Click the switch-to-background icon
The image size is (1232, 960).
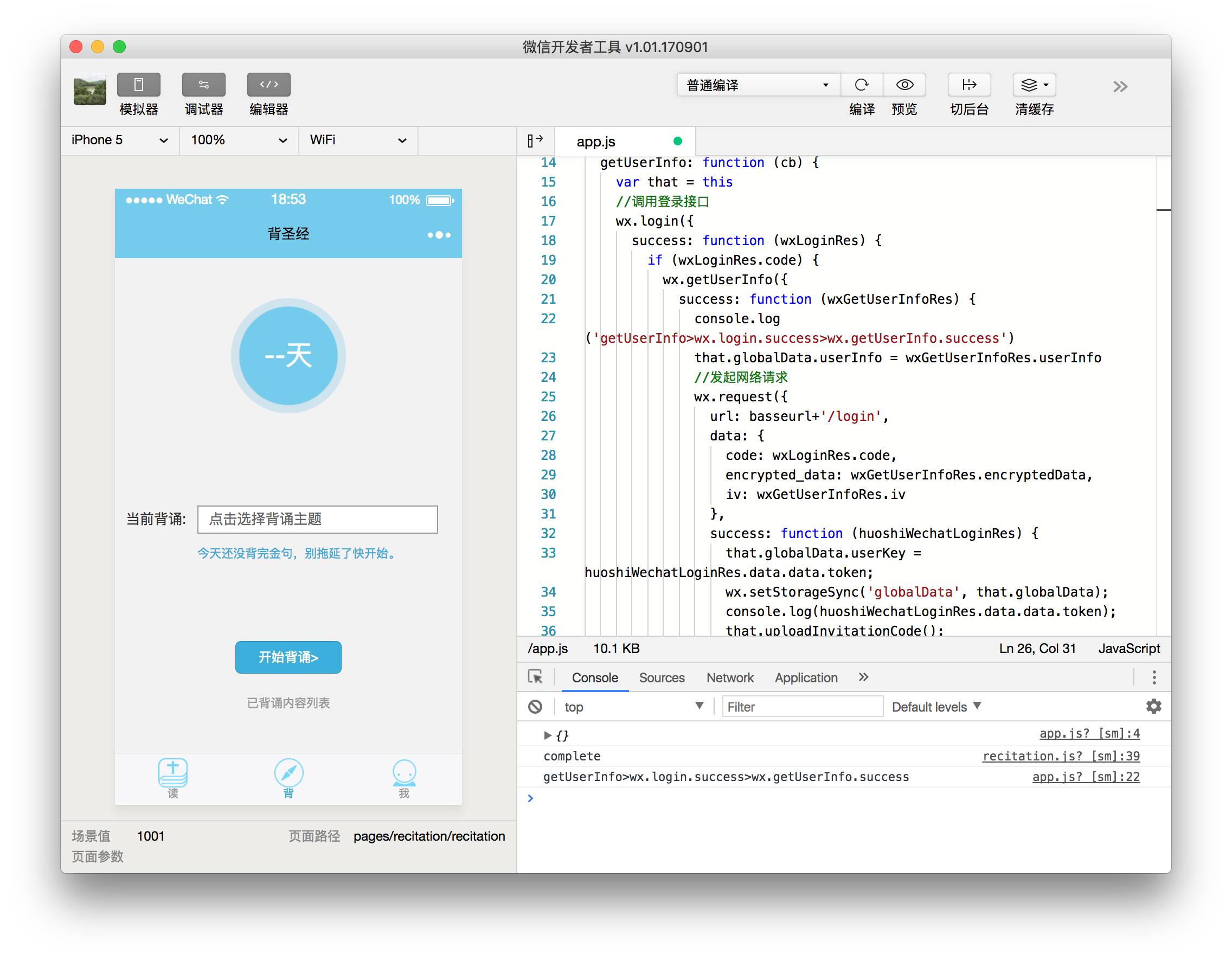click(968, 85)
